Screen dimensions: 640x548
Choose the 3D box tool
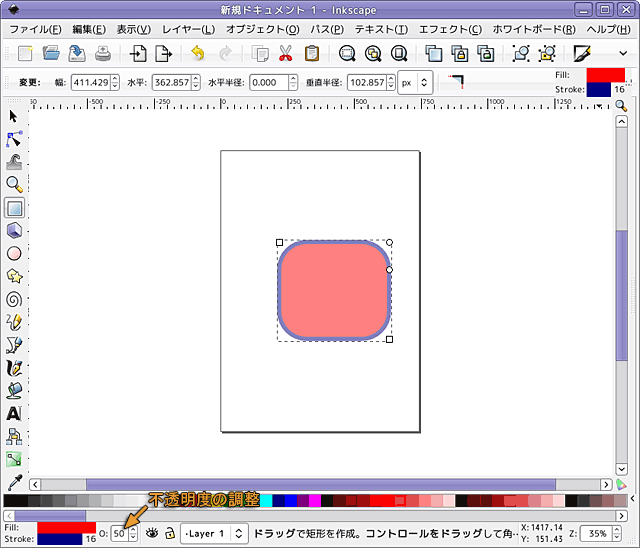(x=14, y=231)
